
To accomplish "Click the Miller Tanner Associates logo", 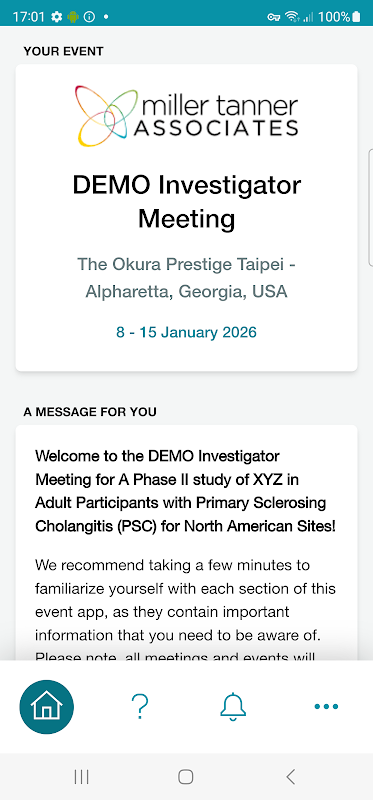I will pyautogui.click(x=186, y=116).
